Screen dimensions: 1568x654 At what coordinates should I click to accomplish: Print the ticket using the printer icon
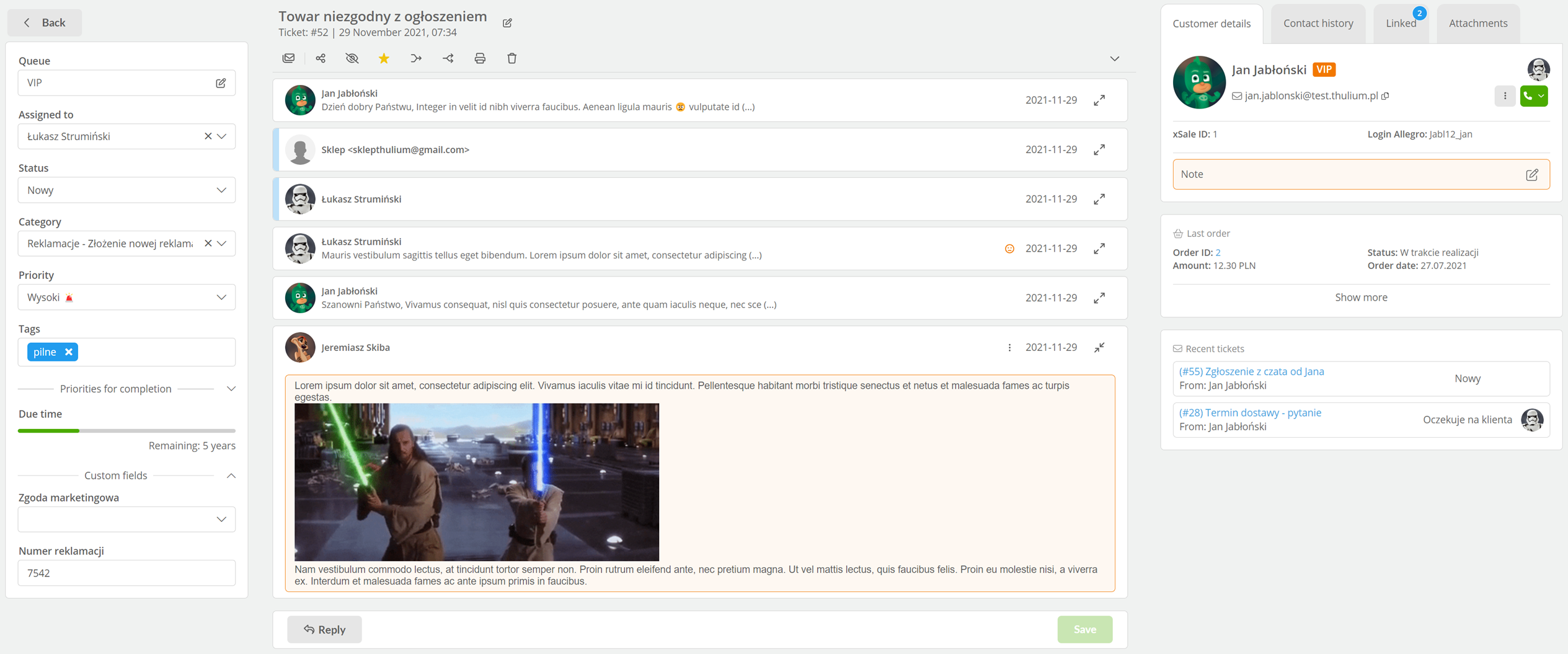pyautogui.click(x=480, y=58)
